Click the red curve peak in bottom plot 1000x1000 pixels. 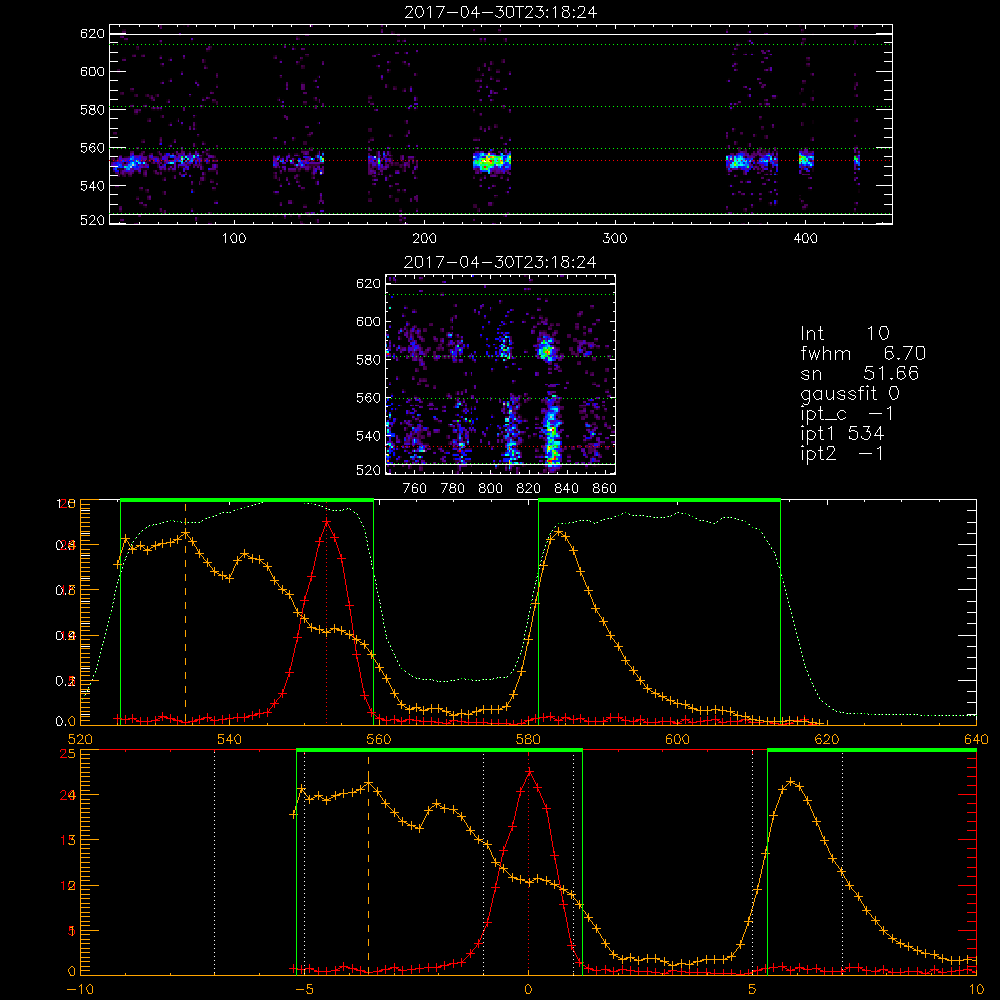pyautogui.click(x=529, y=772)
